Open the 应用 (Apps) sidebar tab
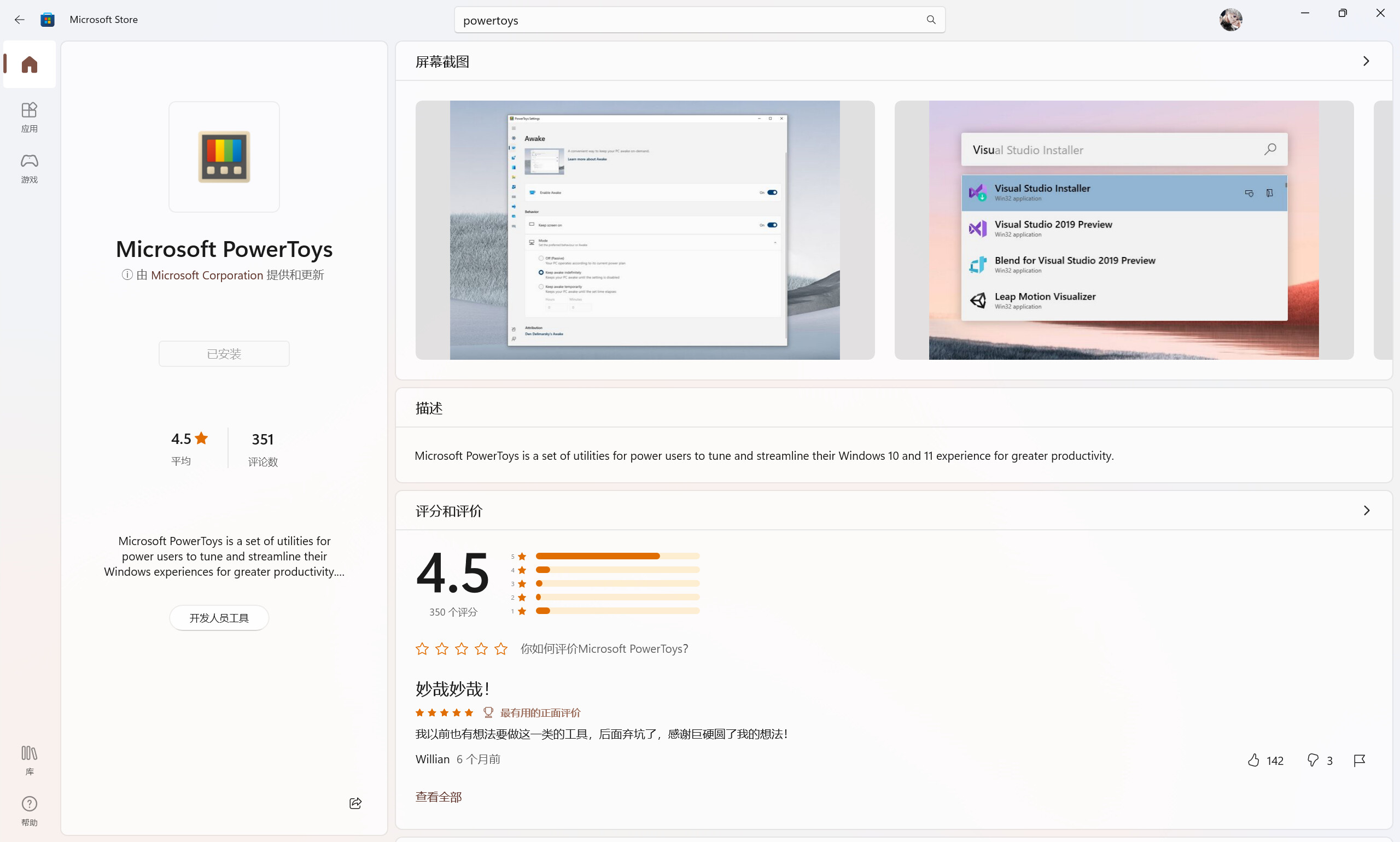Image resolution: width=1400 pixels, height=842 pixels. (30, 118)
